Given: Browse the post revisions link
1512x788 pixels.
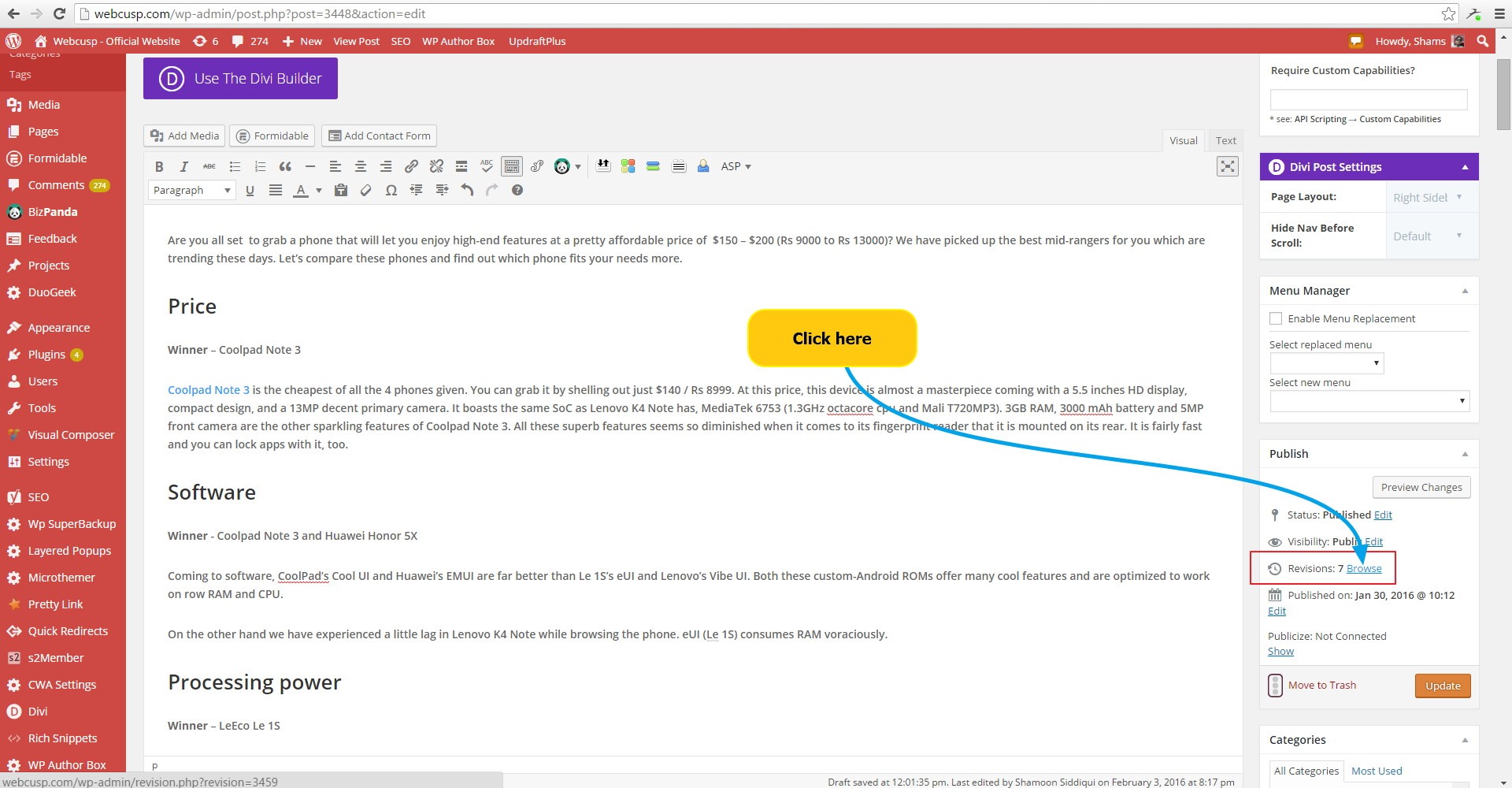Looking at the screenshot, I should (x=1364, y=568).
